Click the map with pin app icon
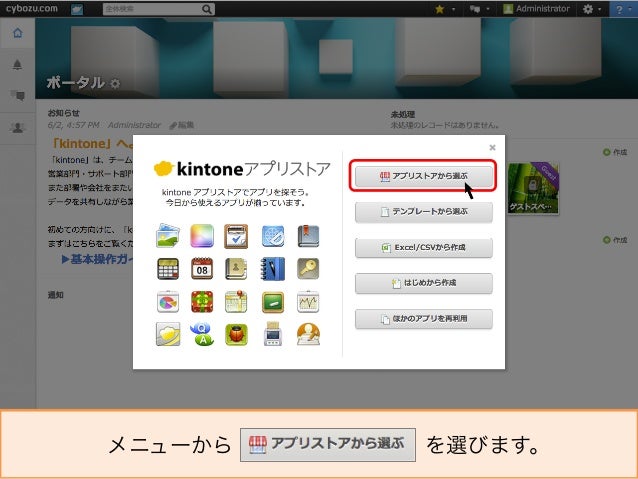638x479 pixels. point(236,302)
